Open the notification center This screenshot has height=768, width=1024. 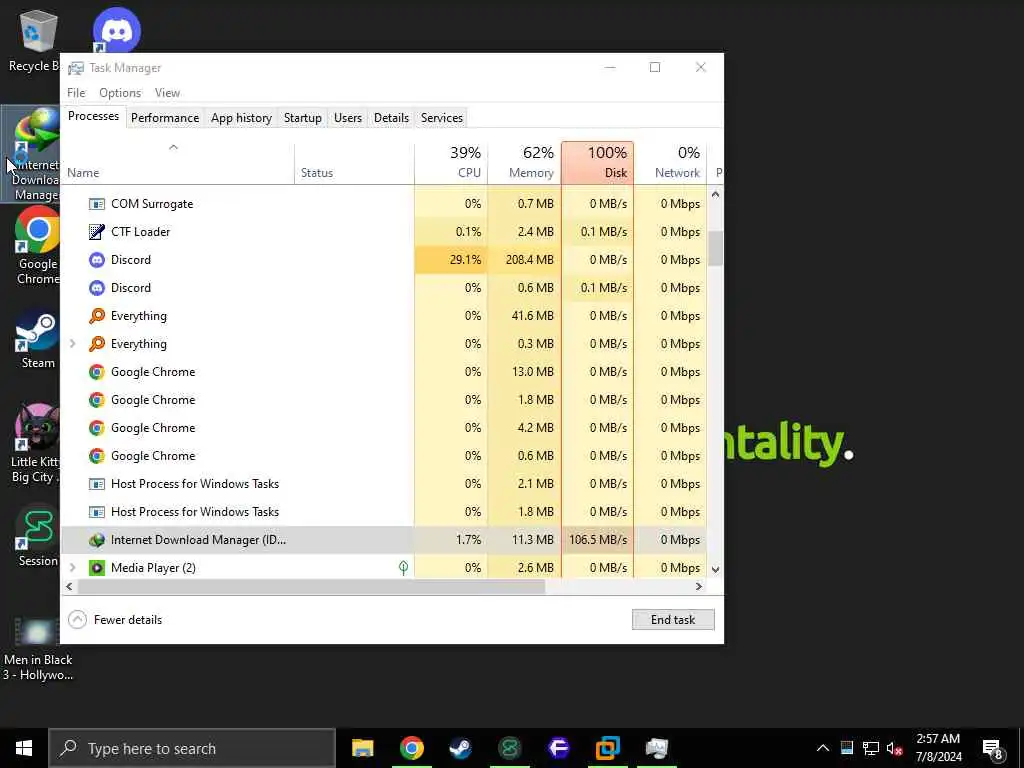coord(992,749)
